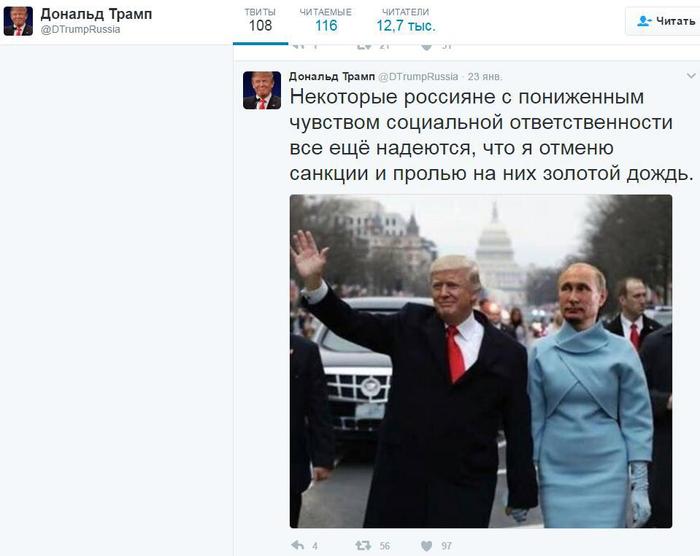Image resolution: width=700 pixels, height=556 pixels.
Task: Expand tweet options chevron menu
Action: coord(691,75)
